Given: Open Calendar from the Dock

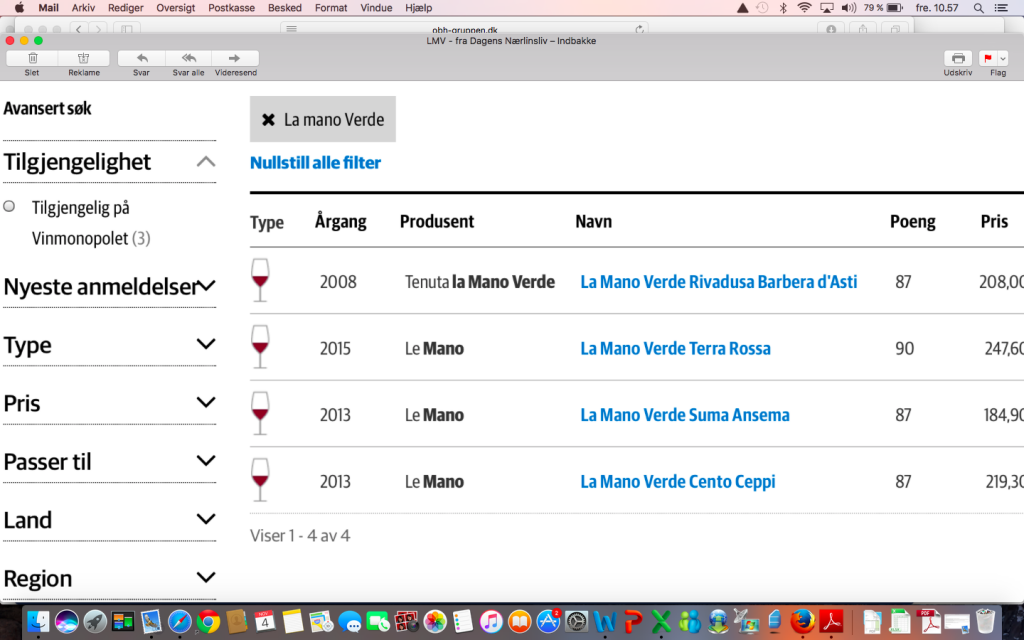Looking at the screenshot, I should pos(264,621).
